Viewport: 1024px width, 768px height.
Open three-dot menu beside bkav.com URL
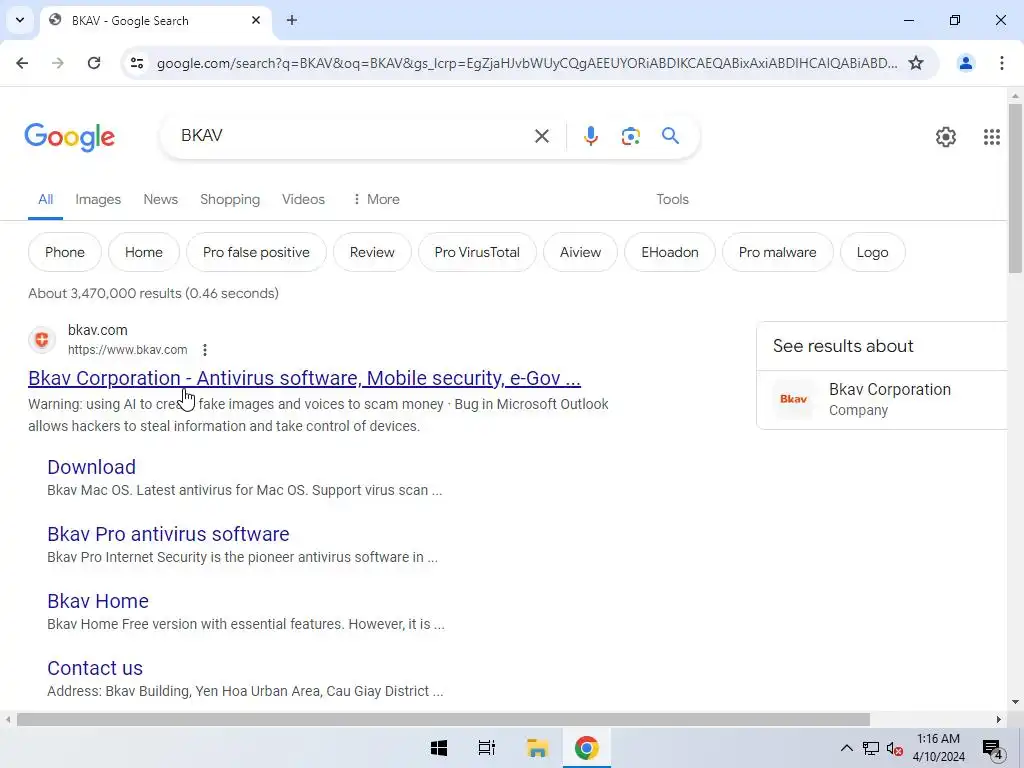205,350
